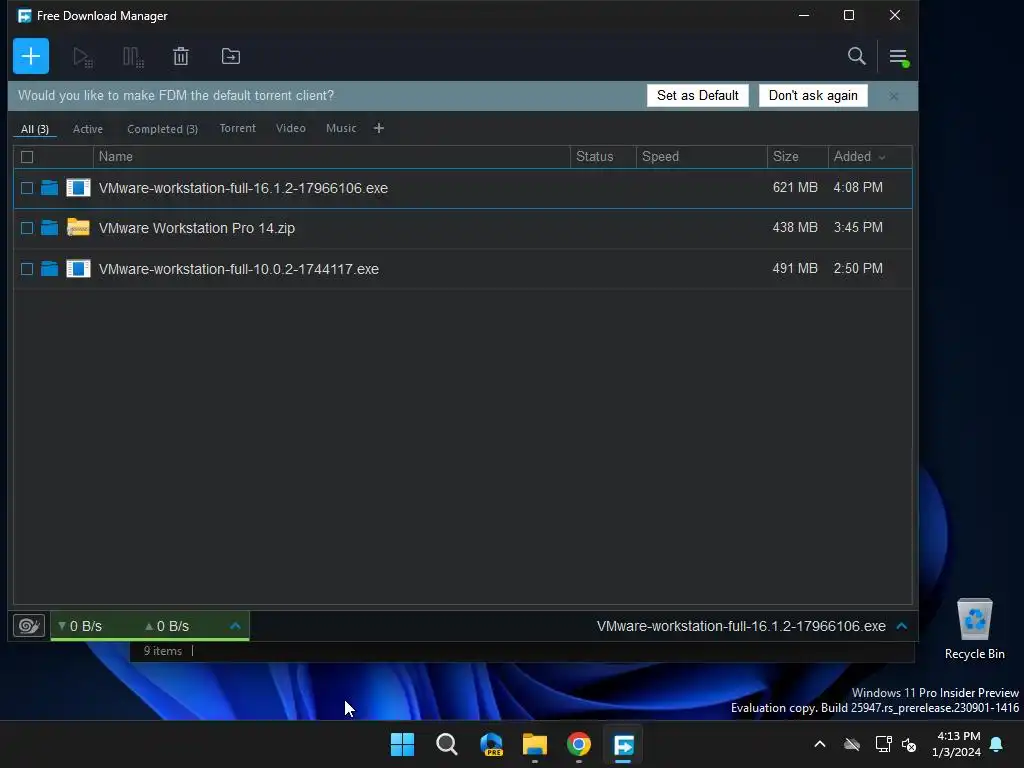Click the upload speed 0 B/s indicator

tap(167, 626)
